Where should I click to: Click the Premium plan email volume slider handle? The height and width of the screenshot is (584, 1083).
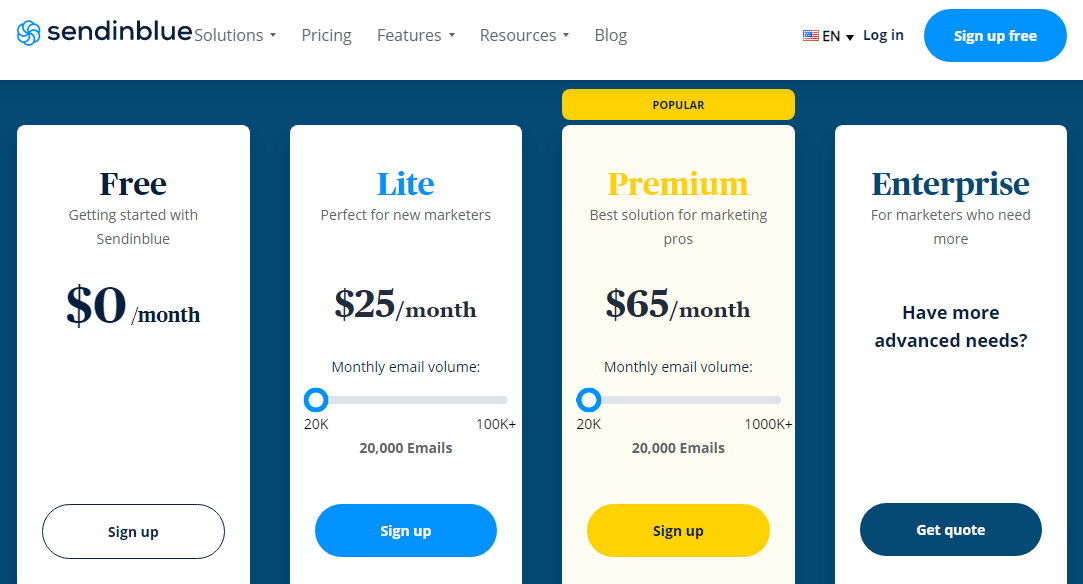[588, 400]
